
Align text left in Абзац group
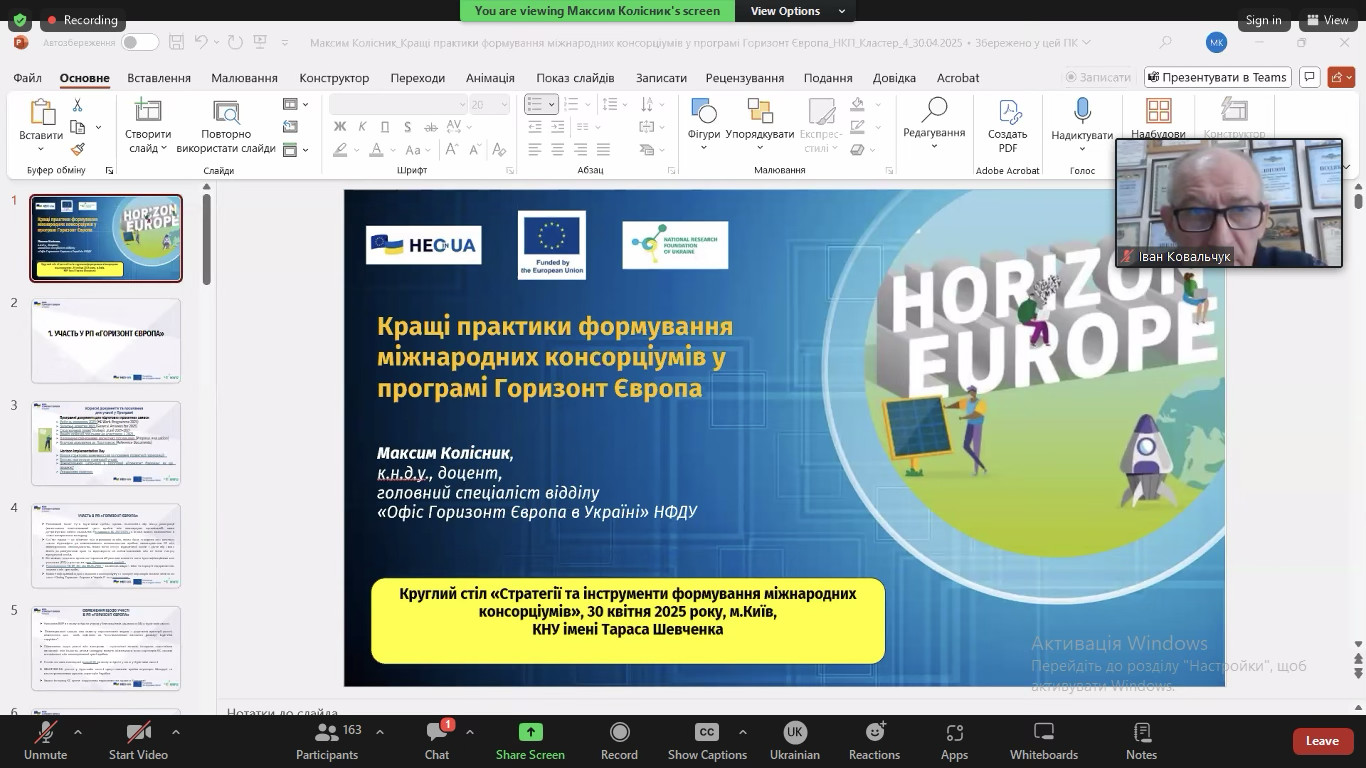534,150
